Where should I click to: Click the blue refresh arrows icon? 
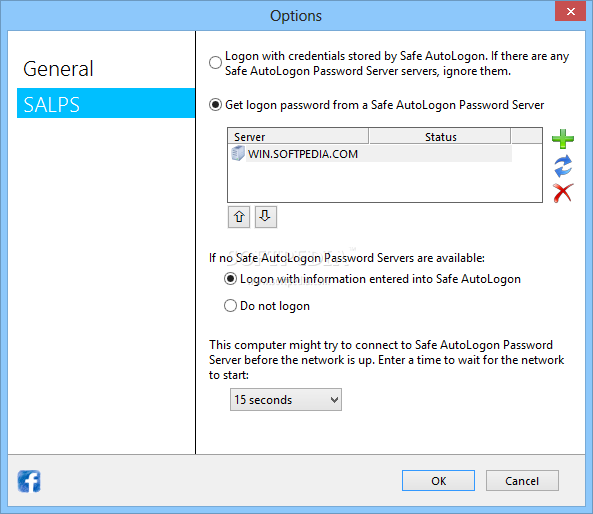click(x=563, y=166)
